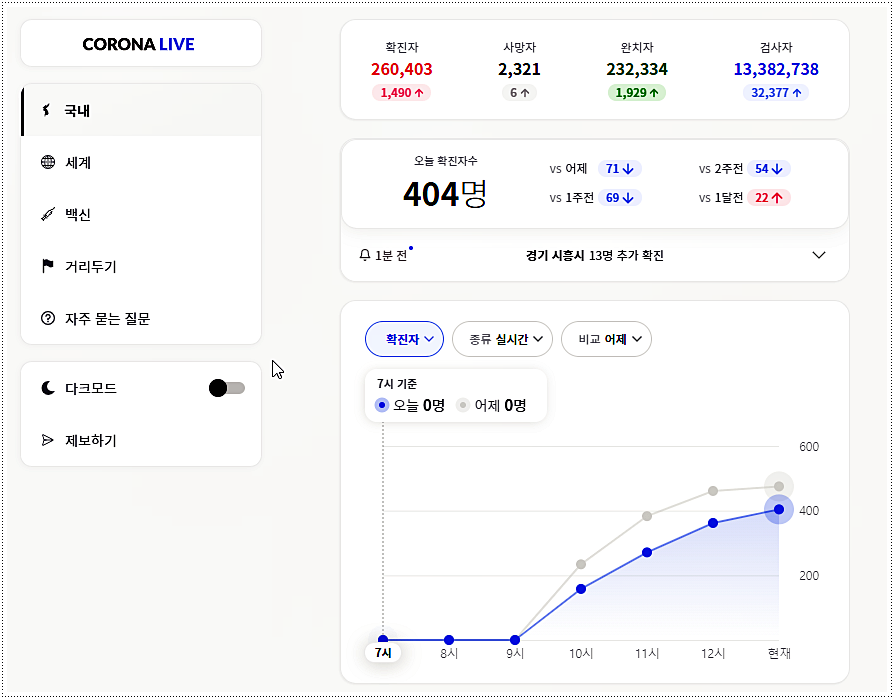This screenshot has height=699, width=894.
Task: Click the paper plane icon beside 제보하기
Action: pyautogui.click(x=48, y=440)
